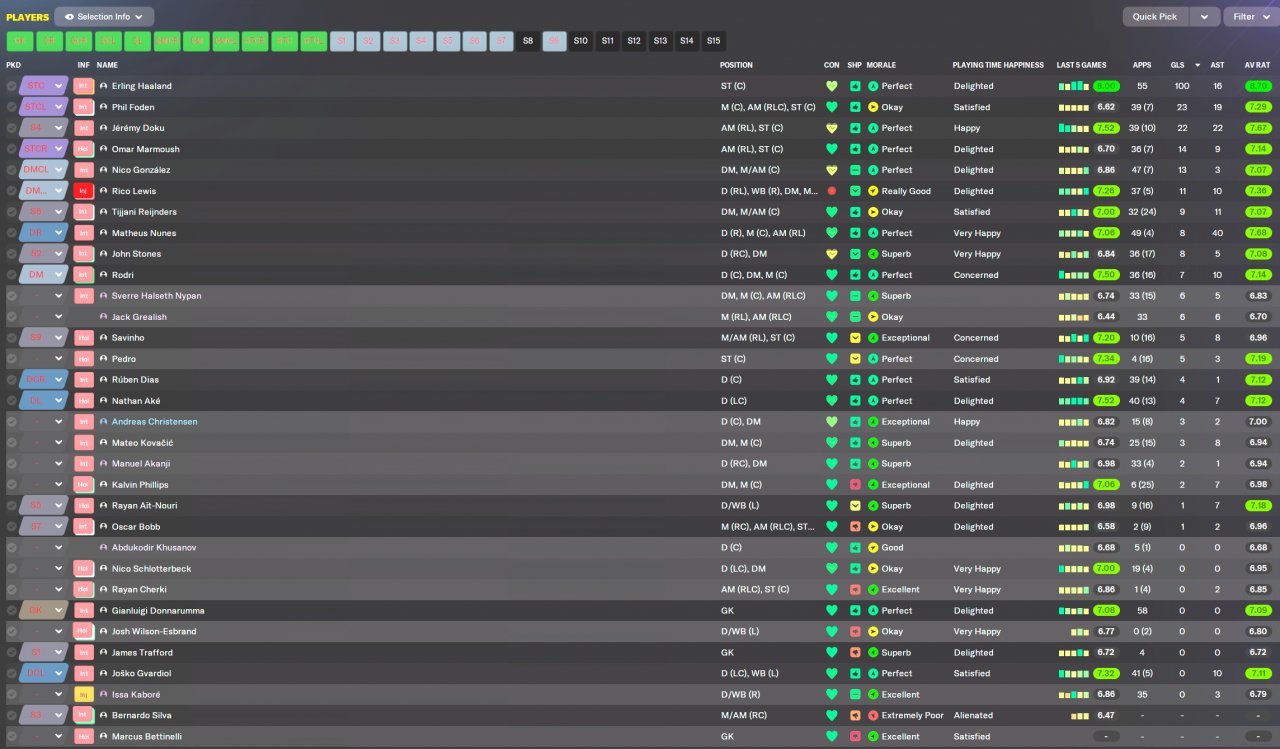1280x749 pixels.
Task: Toggle the selection tick for Phil Foden
Action: pyautogui.click(x=11, y=107)
